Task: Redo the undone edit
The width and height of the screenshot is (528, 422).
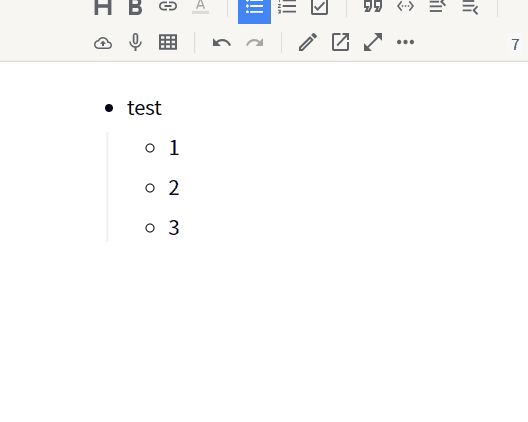Action: [x=254, y=42]
